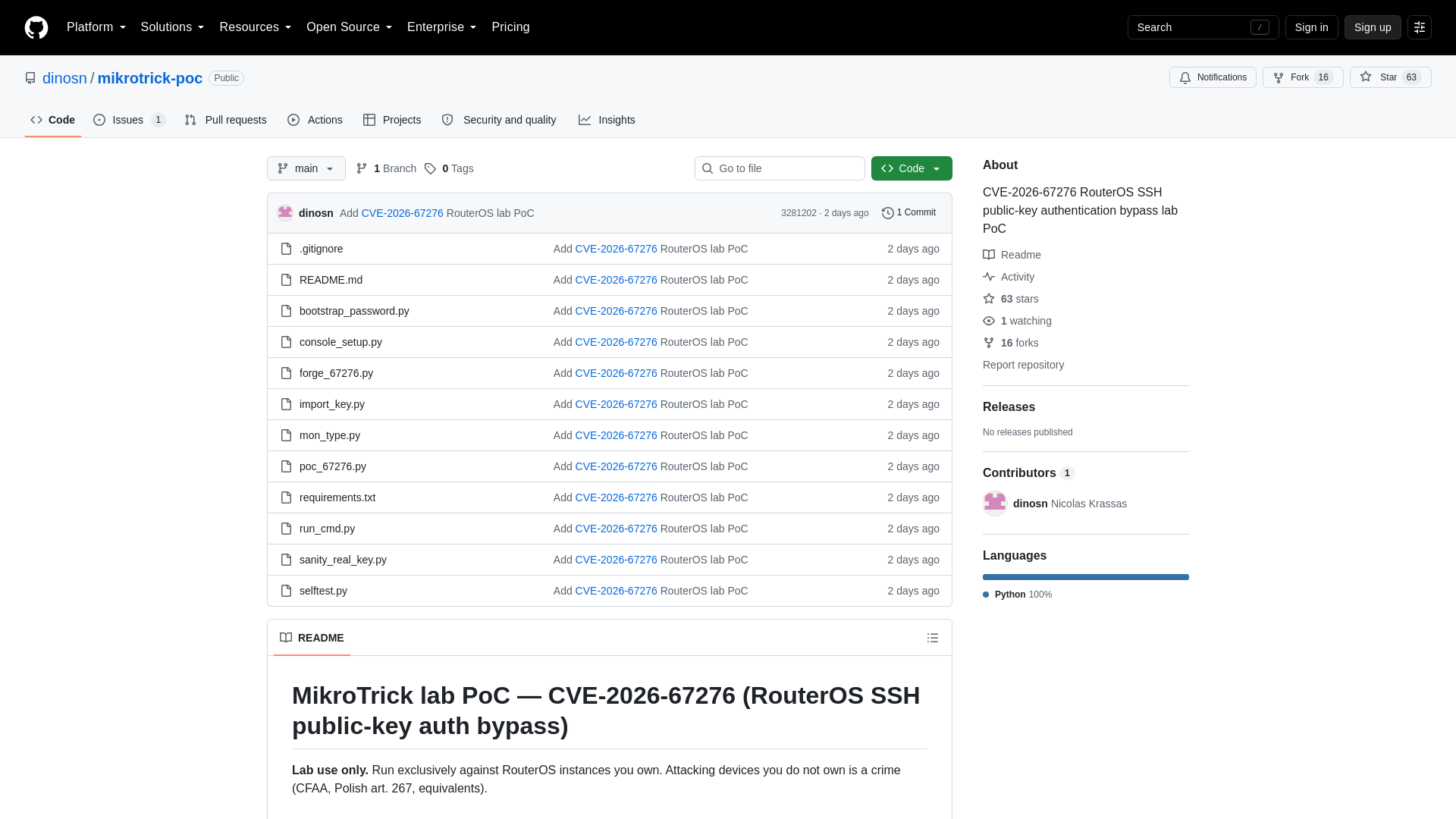
Task: Open the GitHub homepage logo
Action: point(36,27)
